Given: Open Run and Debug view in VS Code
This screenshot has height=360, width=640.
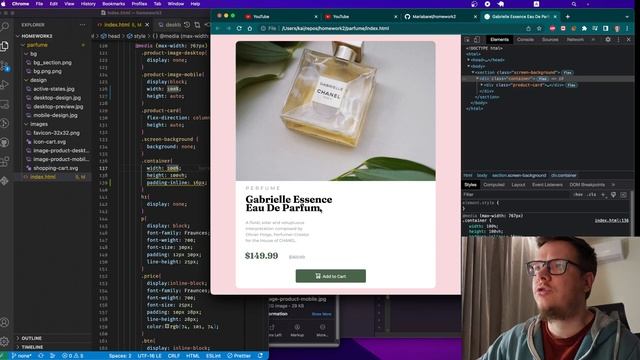Looking at the screenshot, I should [5, 85].
